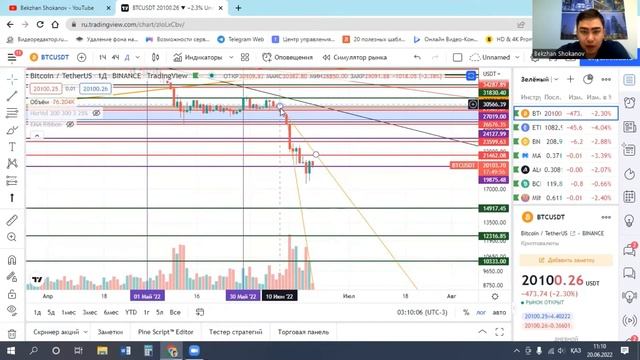Open the forecast and measurement tools
640x360 pixels.
[x=12, y=180]
